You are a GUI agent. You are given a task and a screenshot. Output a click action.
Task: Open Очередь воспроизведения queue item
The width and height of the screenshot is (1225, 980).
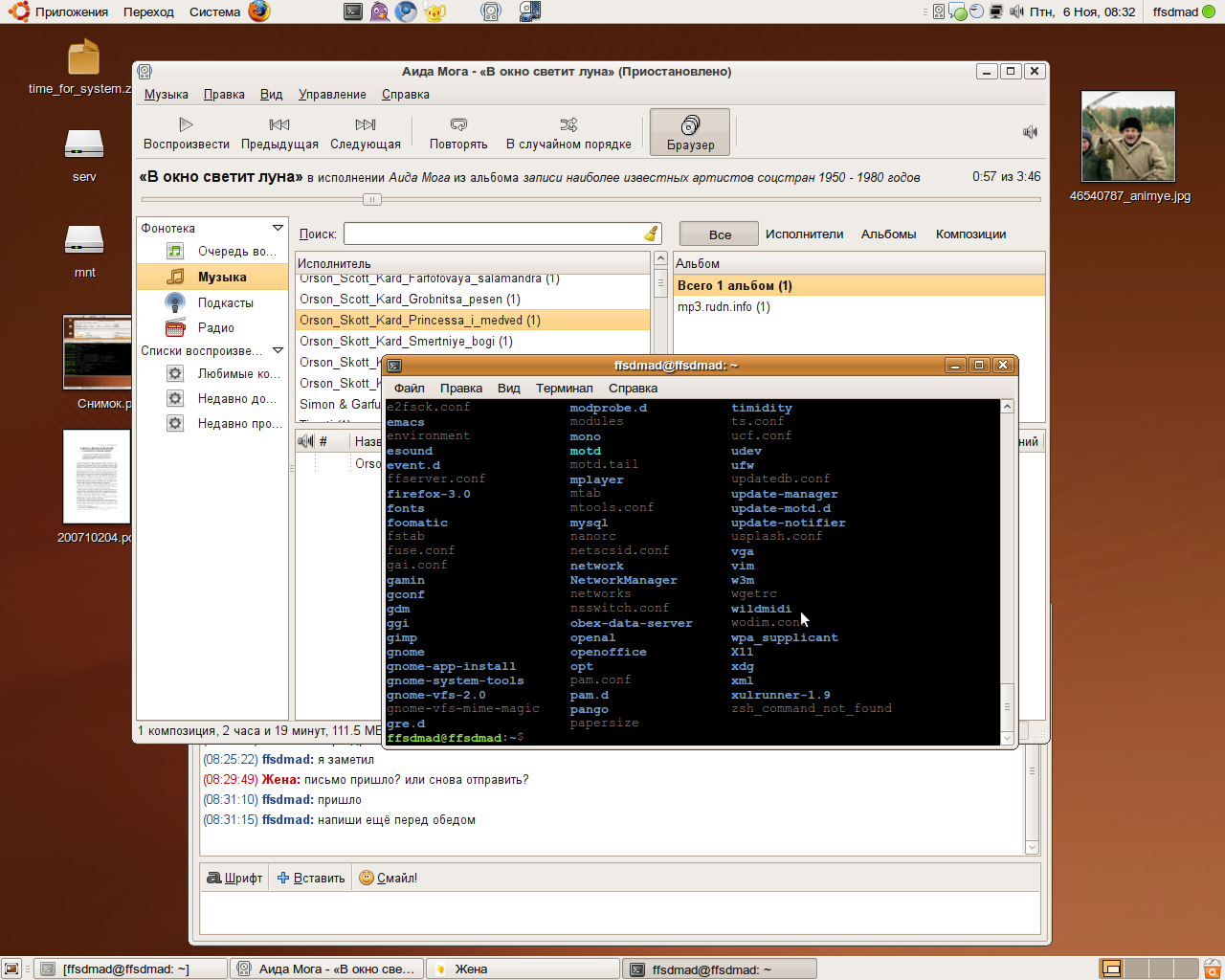(x=235, y=252)
